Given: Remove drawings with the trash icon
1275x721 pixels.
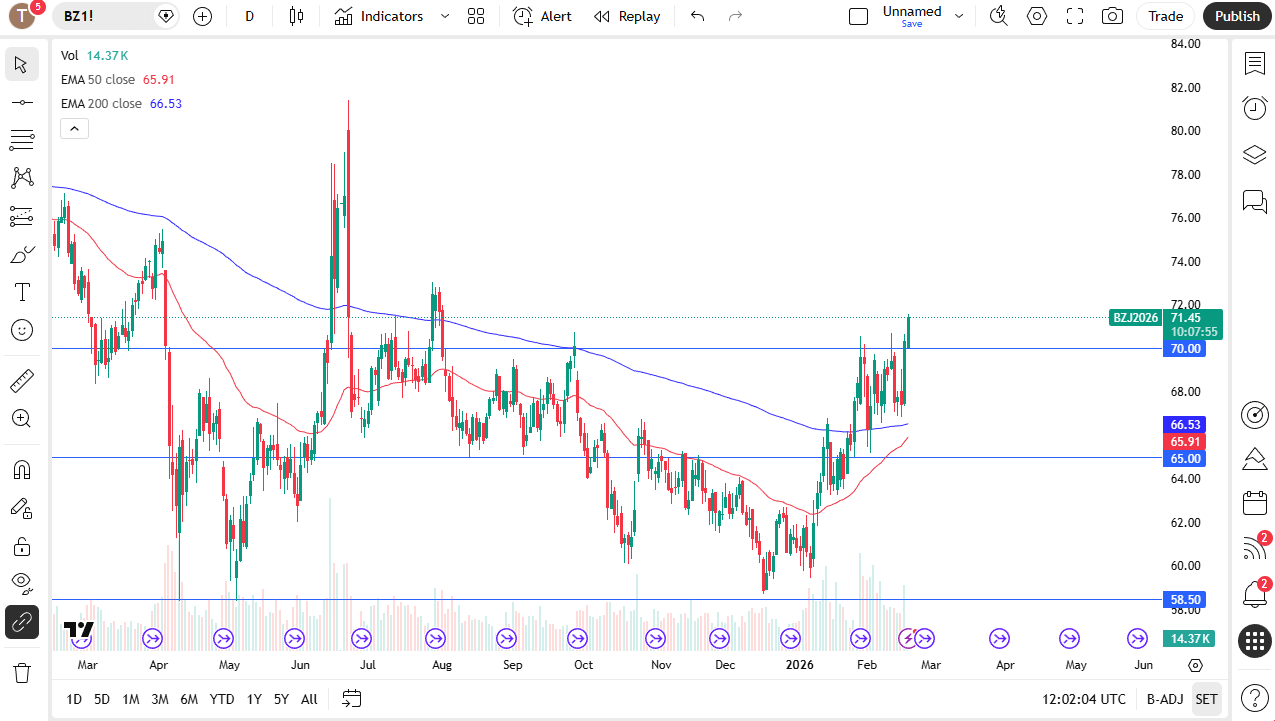Looking at the screenshot, I should click(22, 672).
